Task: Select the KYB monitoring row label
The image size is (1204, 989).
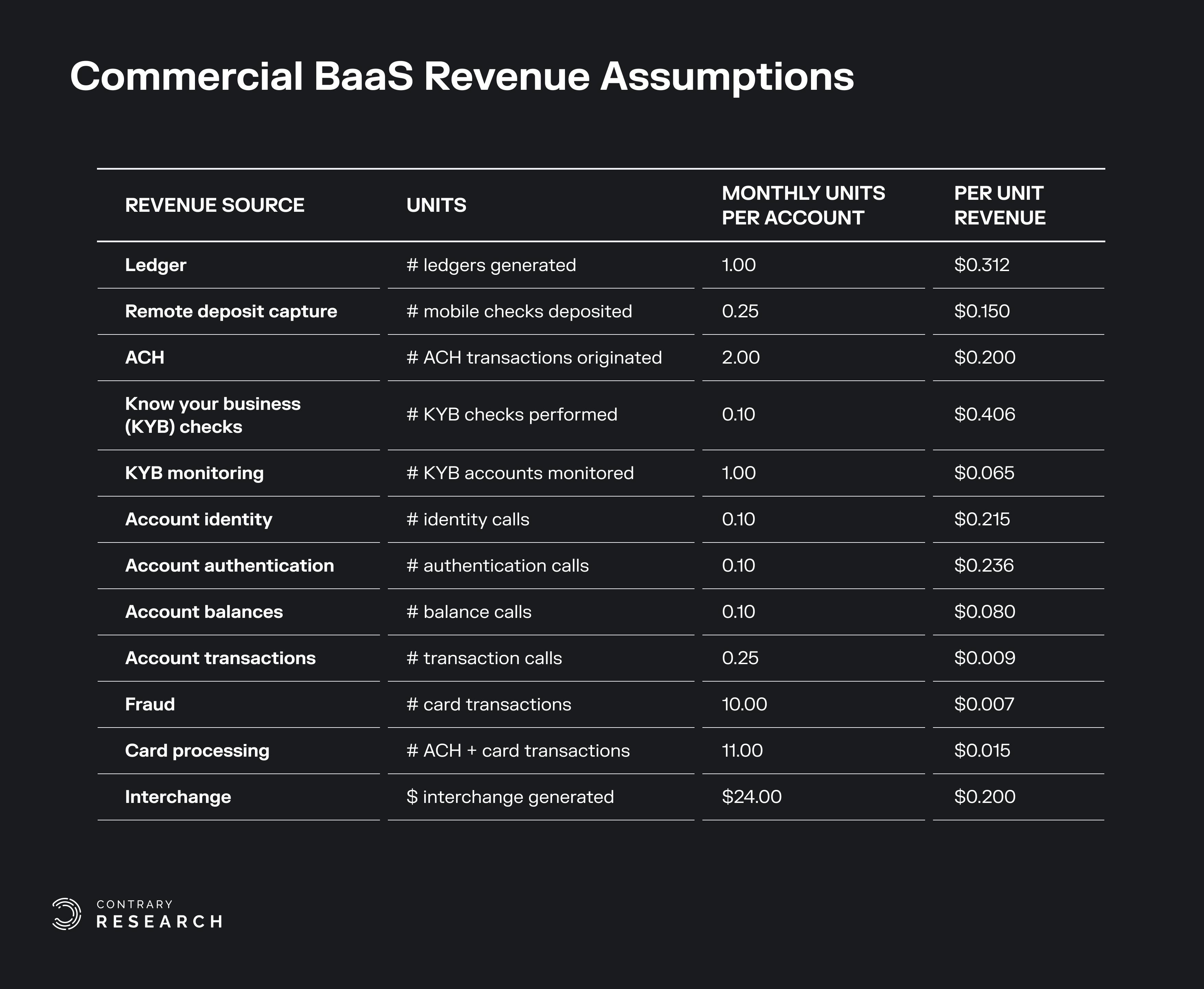Action: click(x=194, y=473)
